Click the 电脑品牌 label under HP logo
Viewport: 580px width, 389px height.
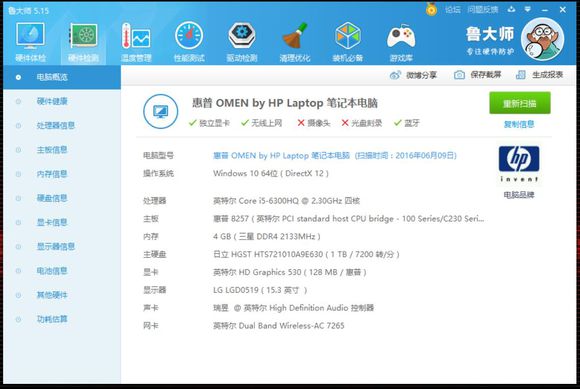[519, 195]
